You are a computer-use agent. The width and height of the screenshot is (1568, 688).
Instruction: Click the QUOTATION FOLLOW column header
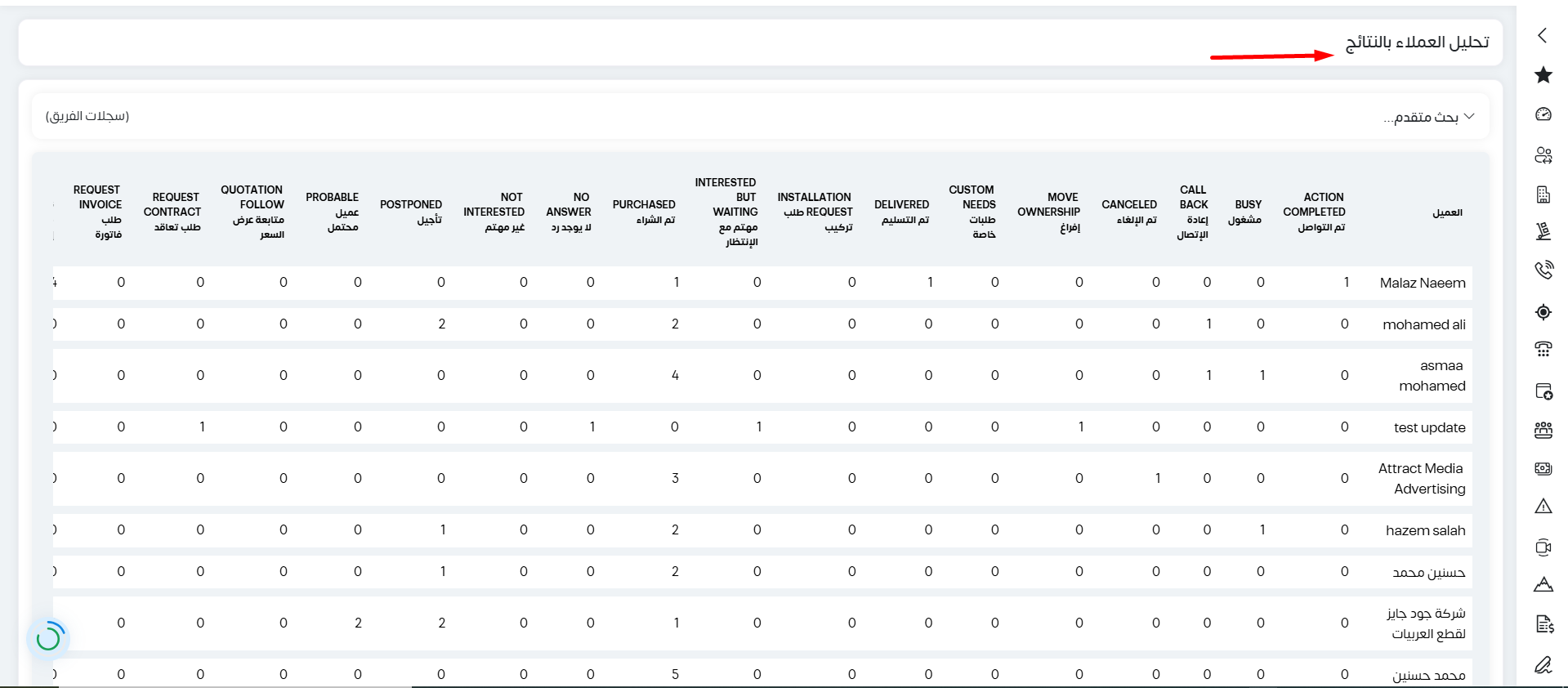click(252, 212)
